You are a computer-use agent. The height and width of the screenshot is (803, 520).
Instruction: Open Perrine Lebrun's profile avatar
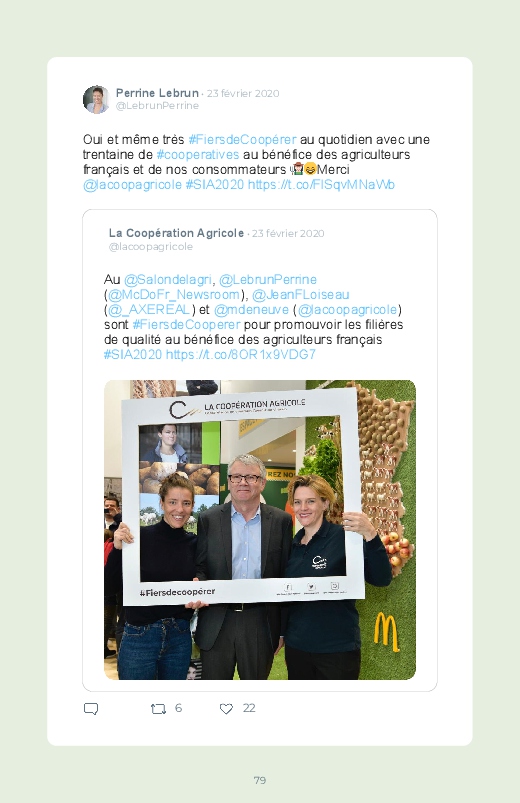click(96, 99)
